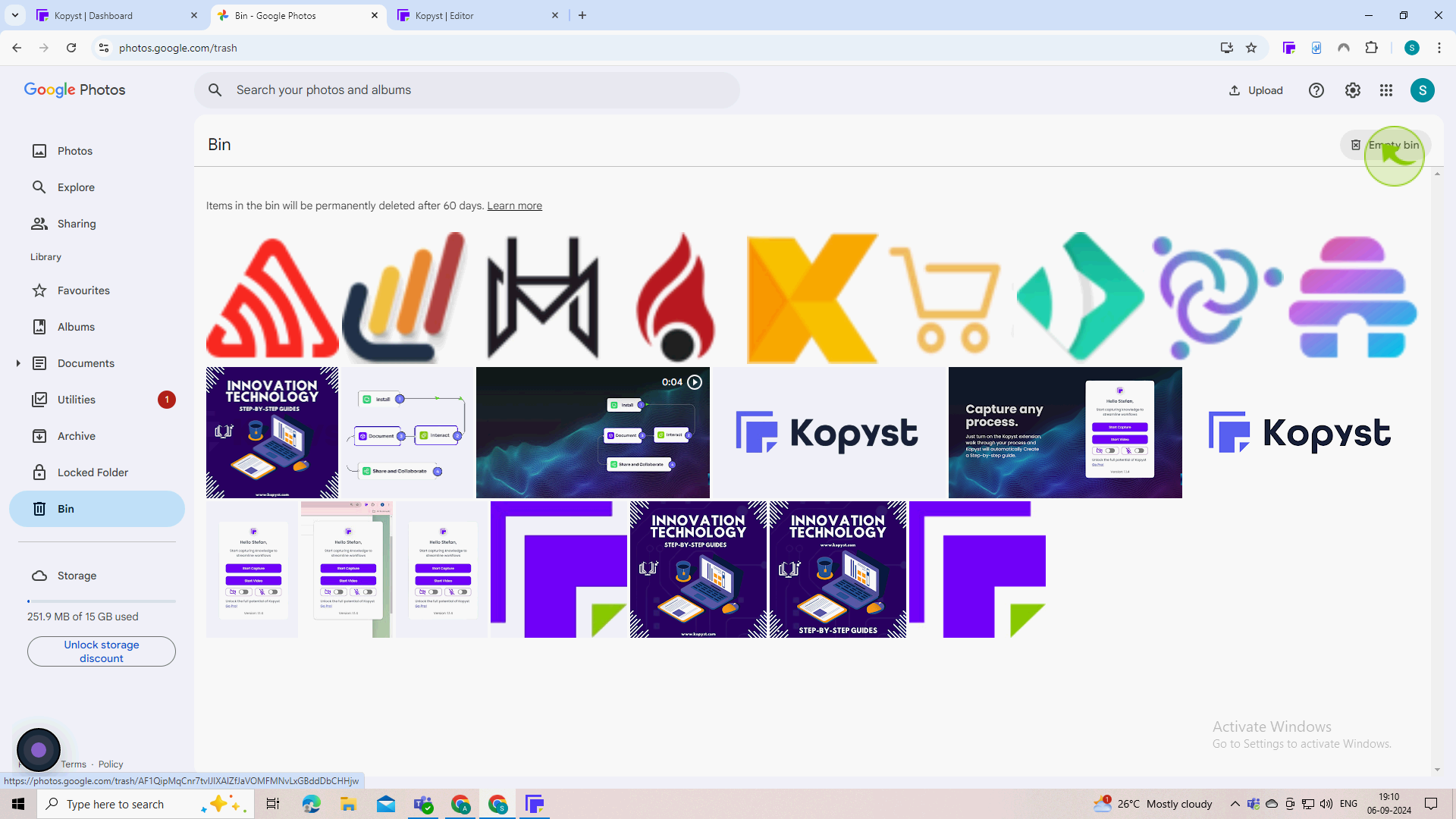Image resolution: width=1456 pixels, height=819 pixels.
Task: Open the notifications center icon
Action: (1431, 804)
